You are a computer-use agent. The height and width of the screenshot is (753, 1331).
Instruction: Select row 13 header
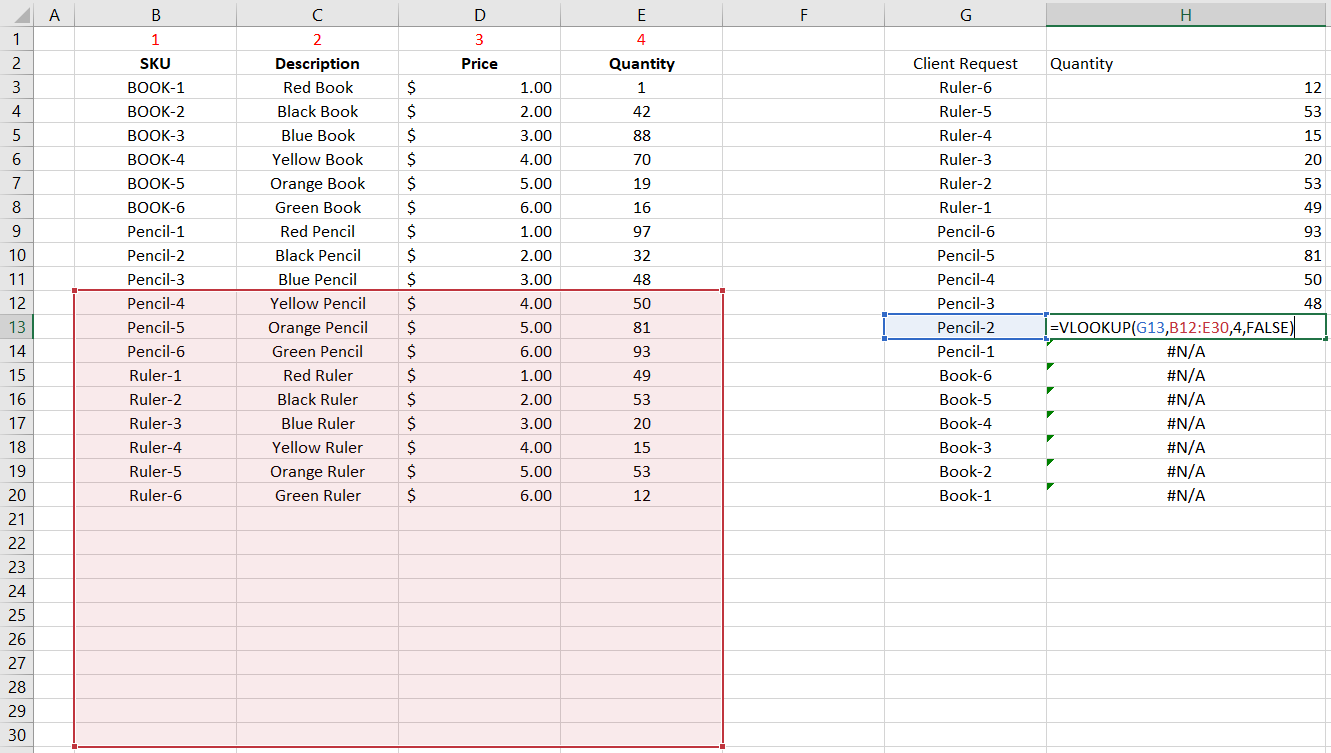17,327
